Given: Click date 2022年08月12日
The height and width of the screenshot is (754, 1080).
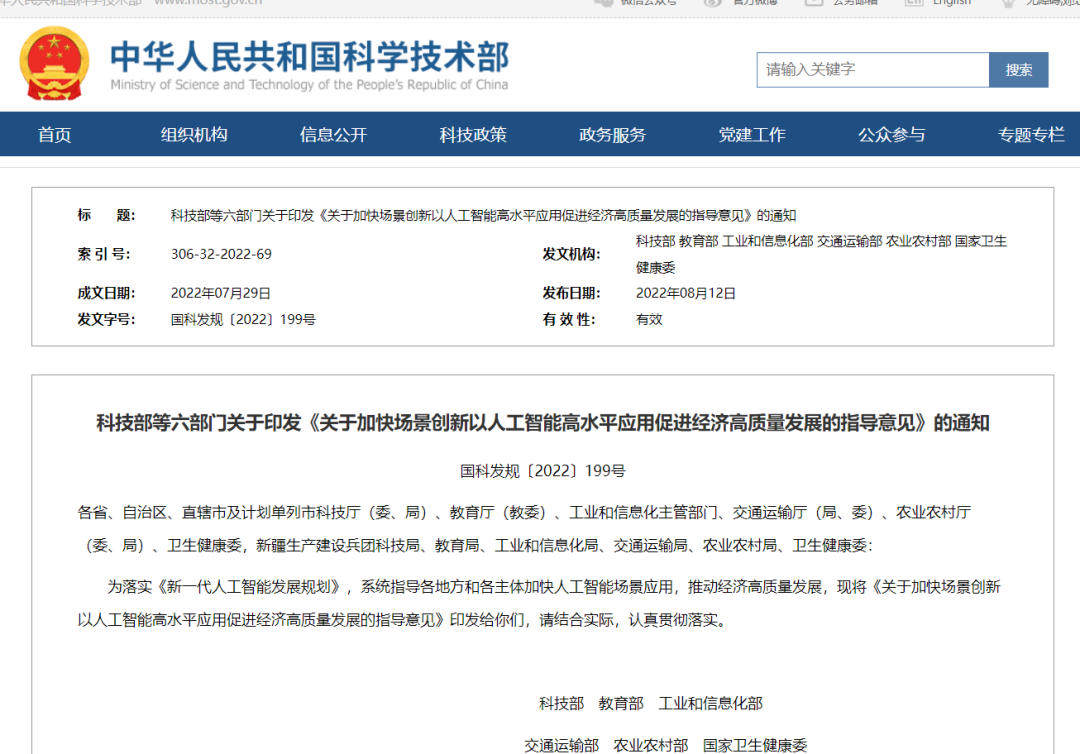Looking at the screenshot, I should [685, 293].
